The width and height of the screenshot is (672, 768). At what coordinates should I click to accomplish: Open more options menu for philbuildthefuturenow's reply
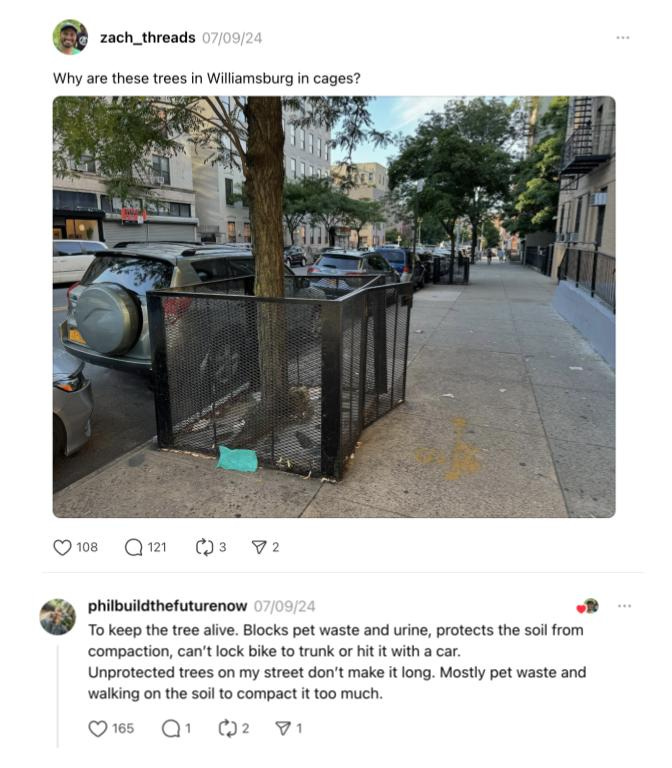624,606
